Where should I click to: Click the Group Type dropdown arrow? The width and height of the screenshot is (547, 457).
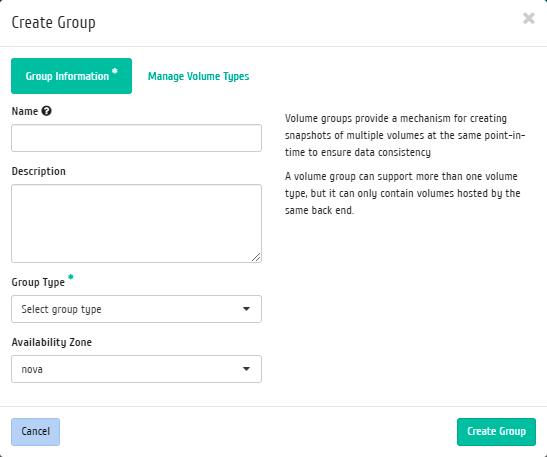pyautogui.click(x=246, y=309)
